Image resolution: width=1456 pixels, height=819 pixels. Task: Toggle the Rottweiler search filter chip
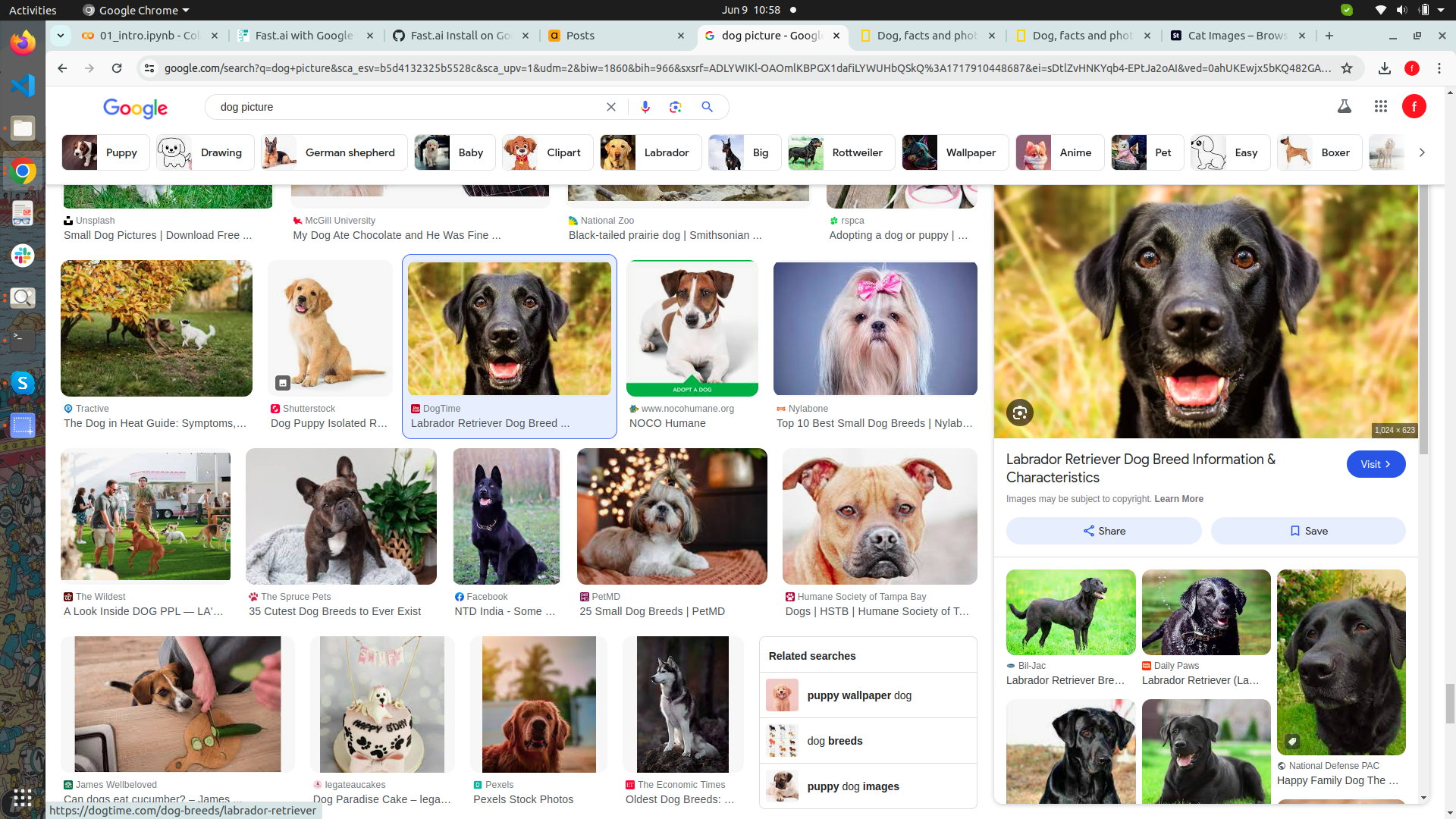(x=840, y=152)
